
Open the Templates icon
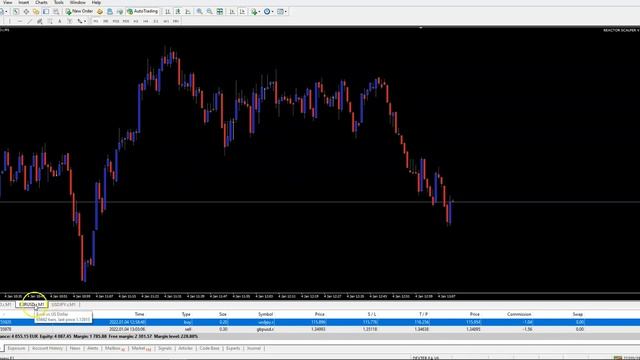click(x=280, y=11)
